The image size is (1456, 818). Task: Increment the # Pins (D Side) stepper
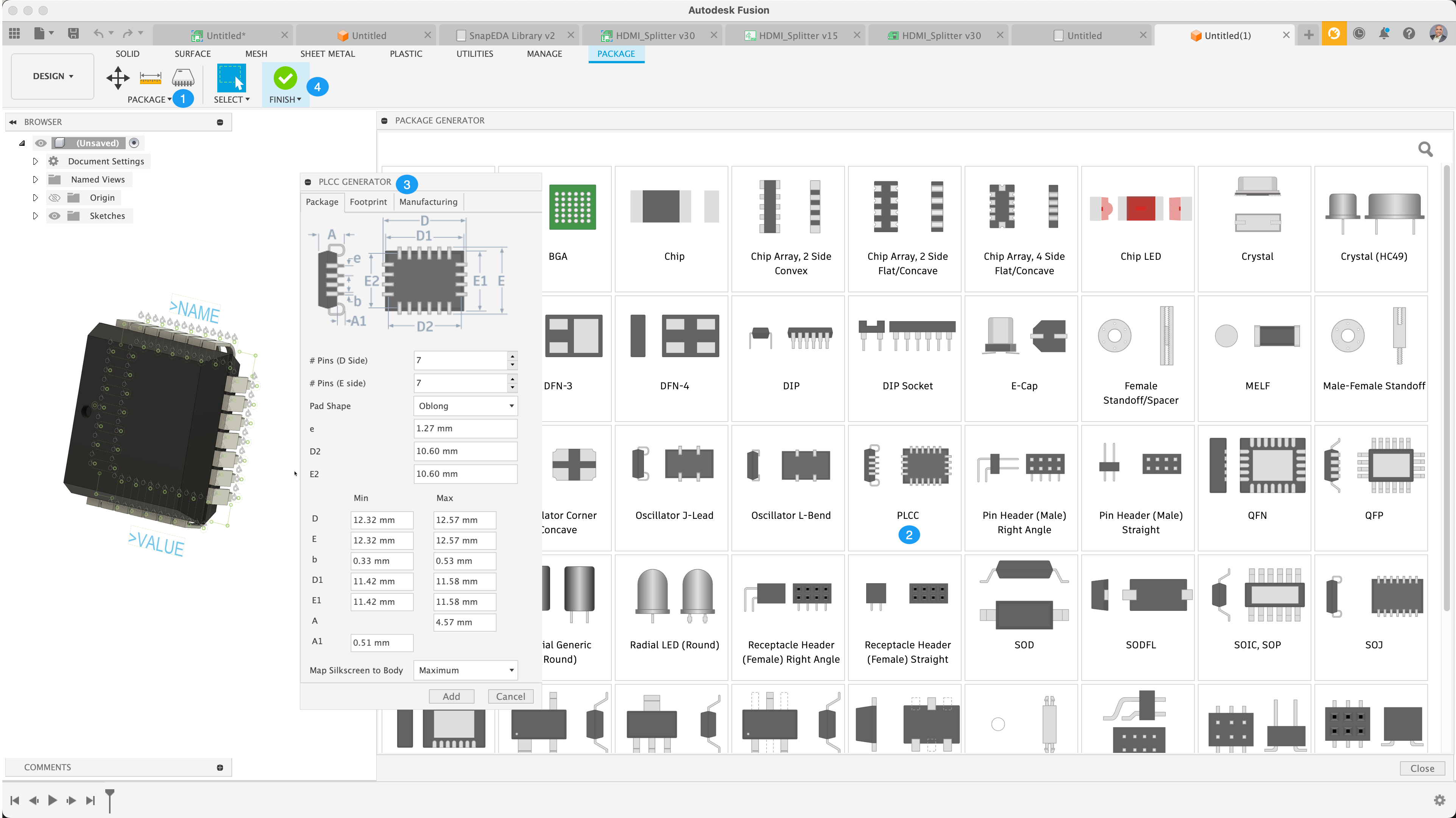512,357
